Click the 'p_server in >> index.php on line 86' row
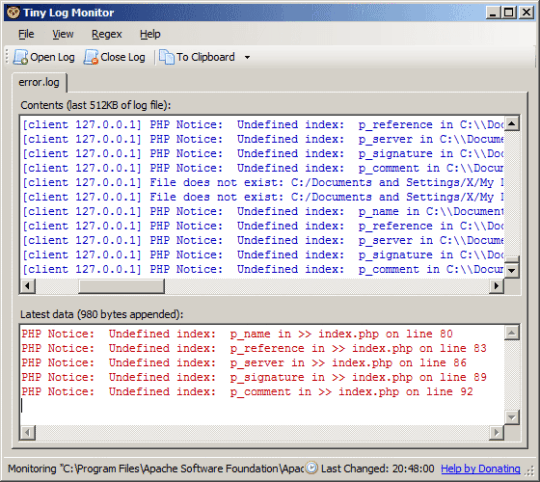Viewport: 540px width, 482px height. click(244, 363)
